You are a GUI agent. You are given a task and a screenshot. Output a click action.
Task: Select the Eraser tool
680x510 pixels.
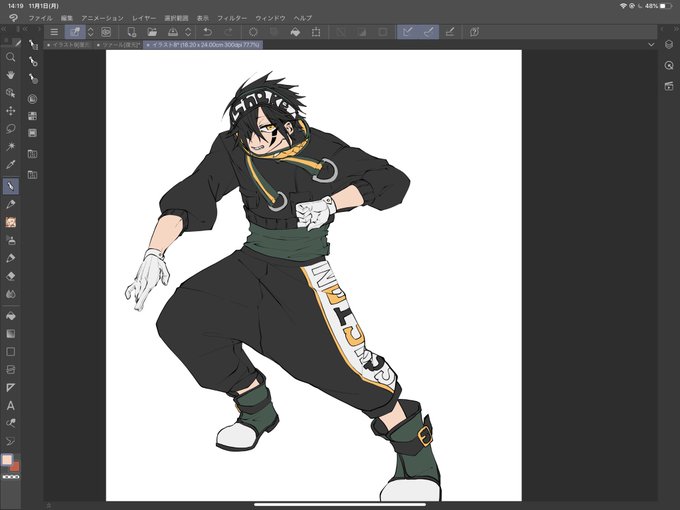click(x=10, y=276)
